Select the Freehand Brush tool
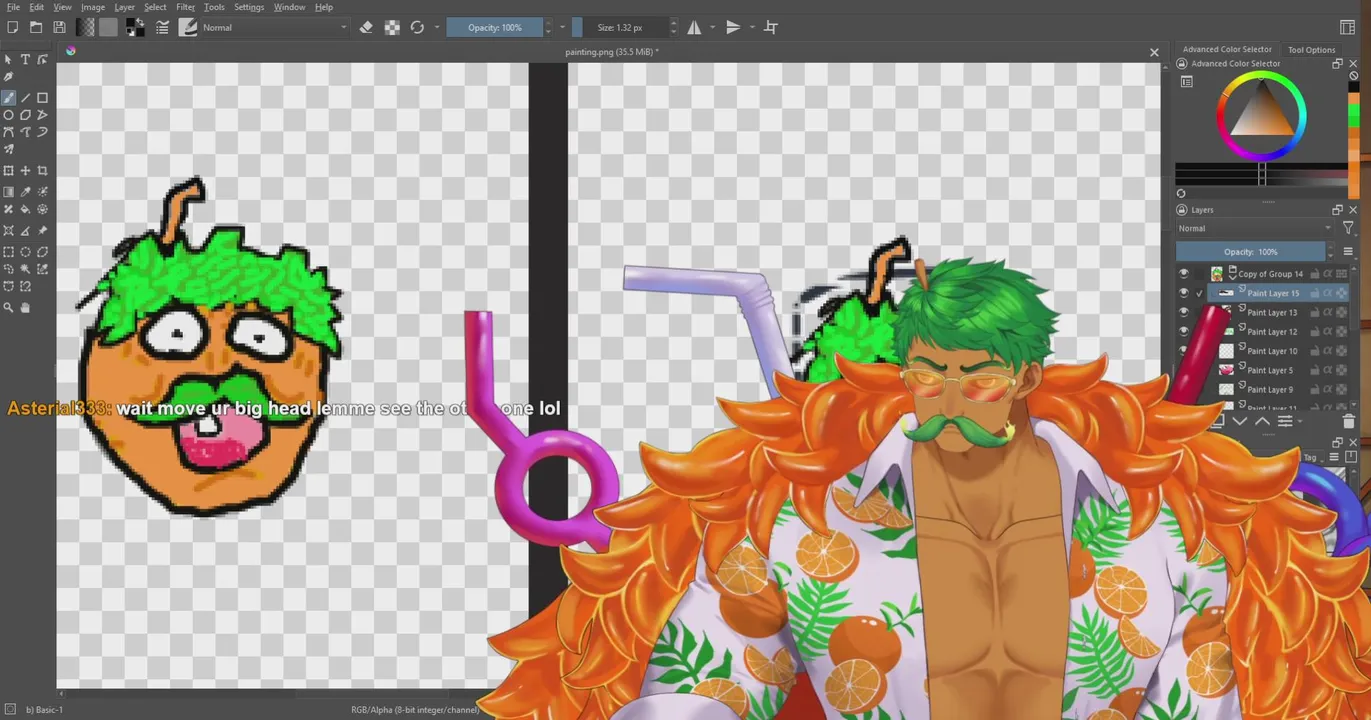The height and width of the screenshot is (720, 1371). click(x=9, y=98)
